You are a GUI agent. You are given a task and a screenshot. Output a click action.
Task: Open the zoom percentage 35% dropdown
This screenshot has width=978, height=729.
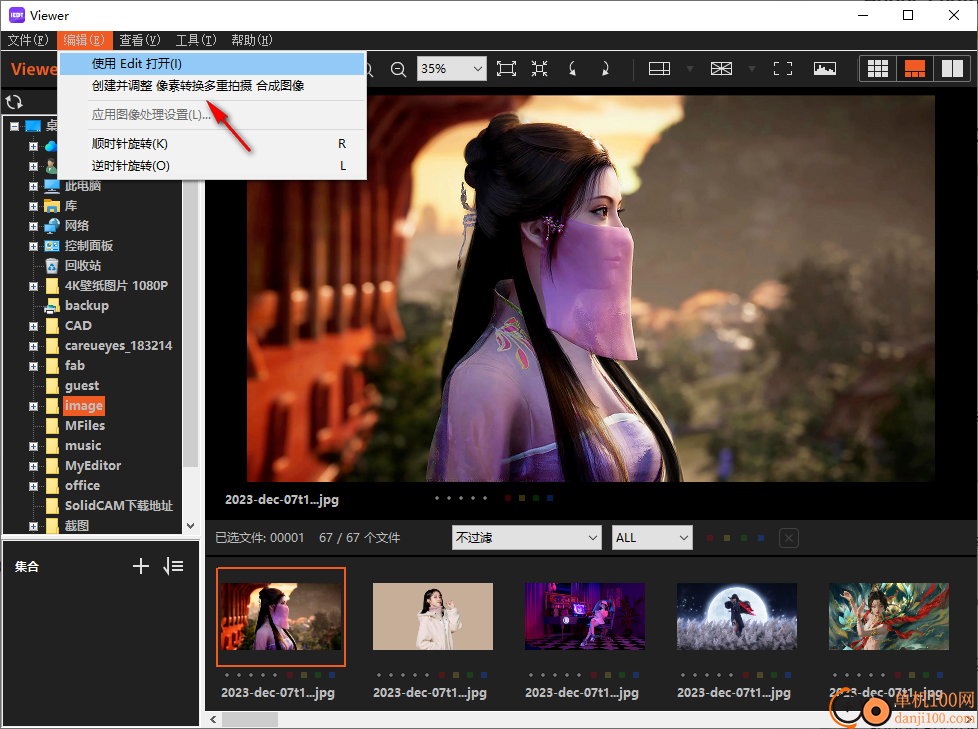pyautogui.click(x=452, y=69)
